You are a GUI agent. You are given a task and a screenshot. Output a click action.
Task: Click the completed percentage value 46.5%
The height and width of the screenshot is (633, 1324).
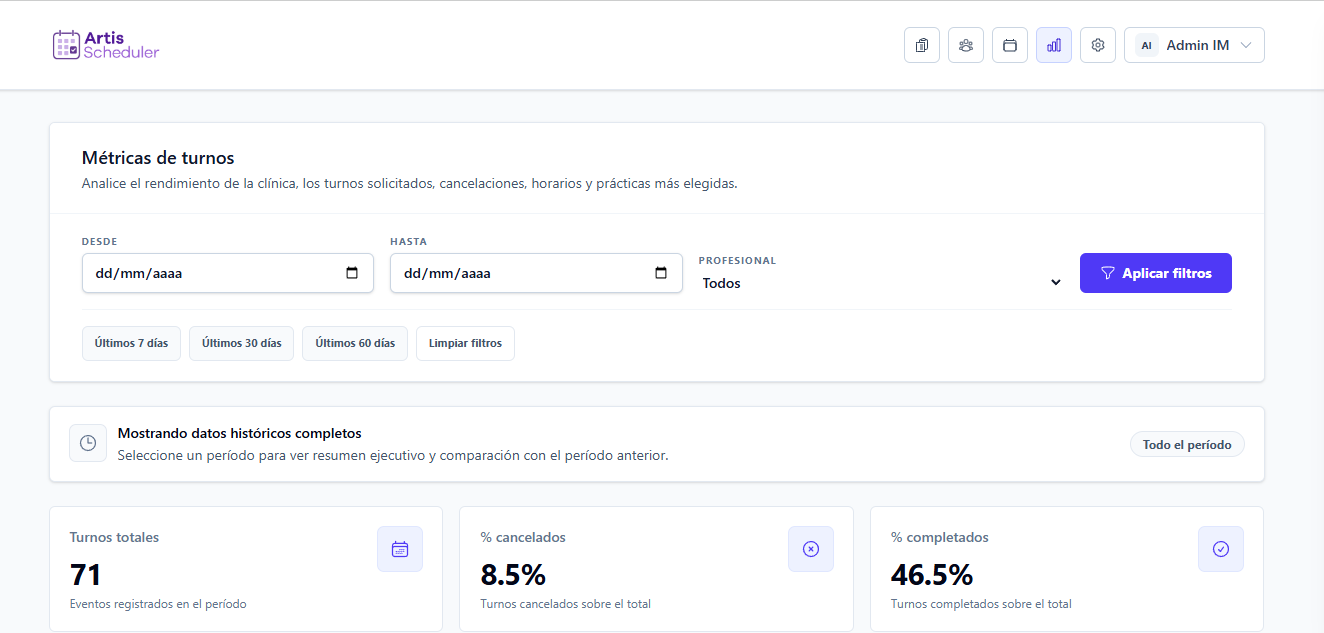pyautogui.click(x=932, y=575)
